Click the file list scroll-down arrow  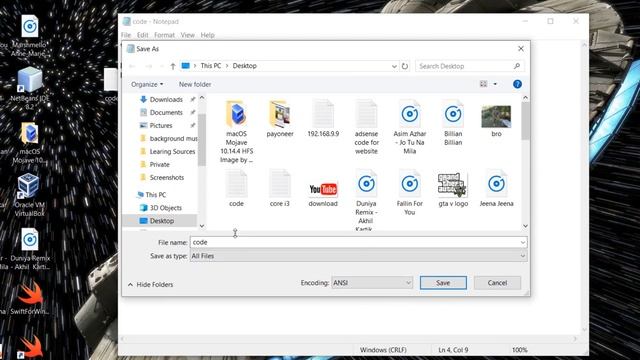525,226
